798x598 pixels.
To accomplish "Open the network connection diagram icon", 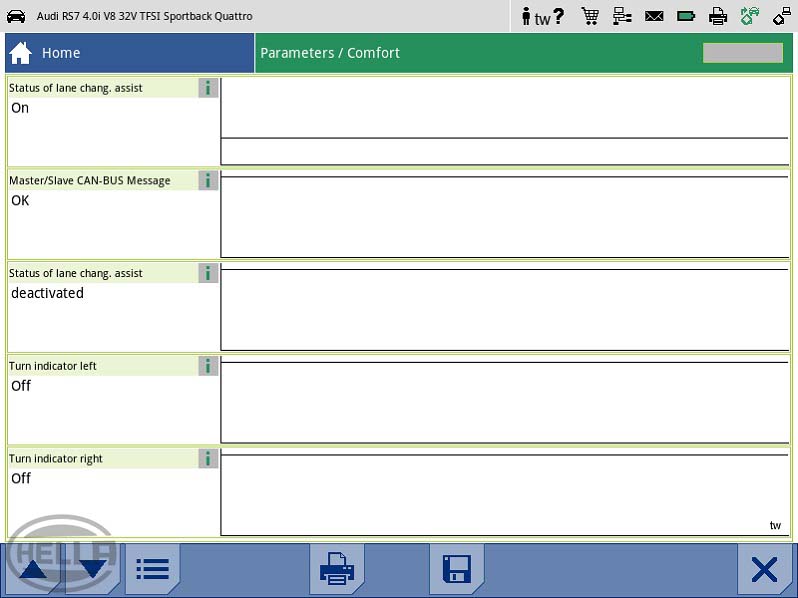I will pyautogui.click(x=622, y=16).
